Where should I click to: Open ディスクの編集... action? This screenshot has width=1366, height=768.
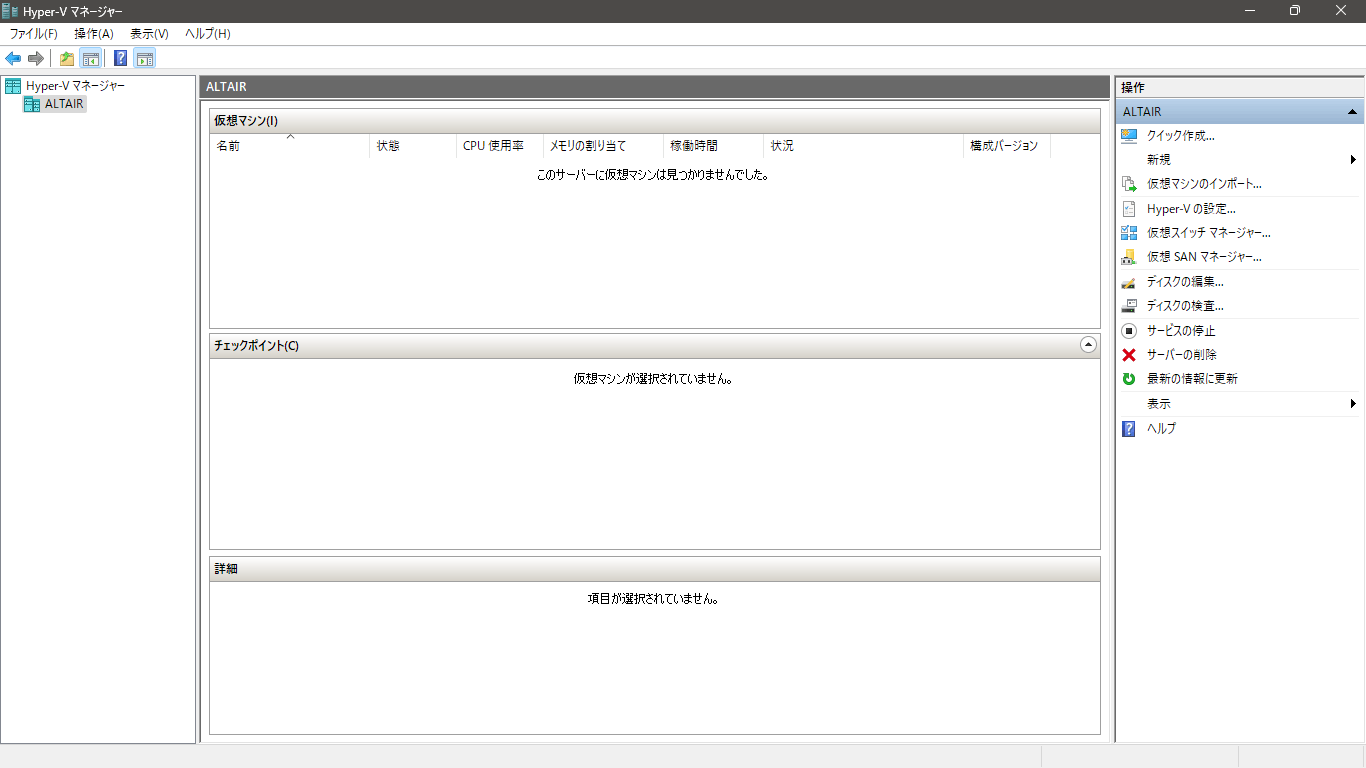coord(1185,282)
